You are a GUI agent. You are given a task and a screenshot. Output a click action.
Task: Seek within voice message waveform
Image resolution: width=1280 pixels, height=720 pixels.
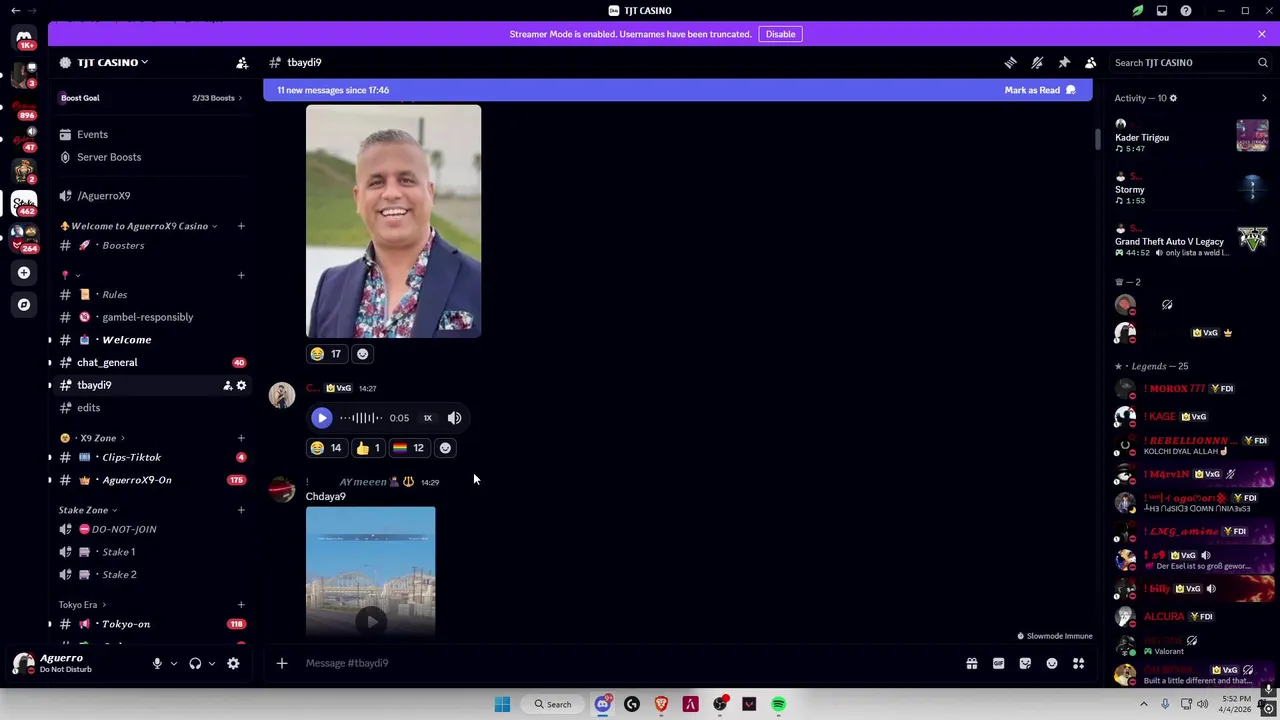click(360, 418)
